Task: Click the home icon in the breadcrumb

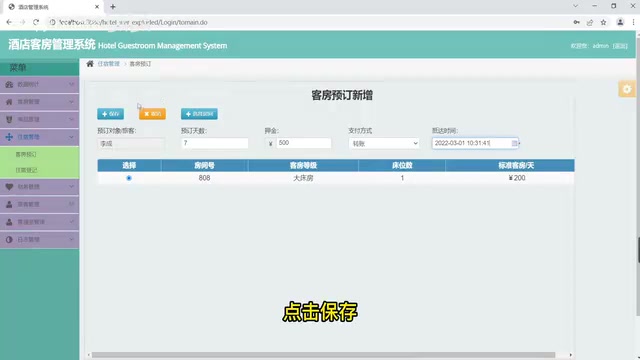Action: coord(90,64)
